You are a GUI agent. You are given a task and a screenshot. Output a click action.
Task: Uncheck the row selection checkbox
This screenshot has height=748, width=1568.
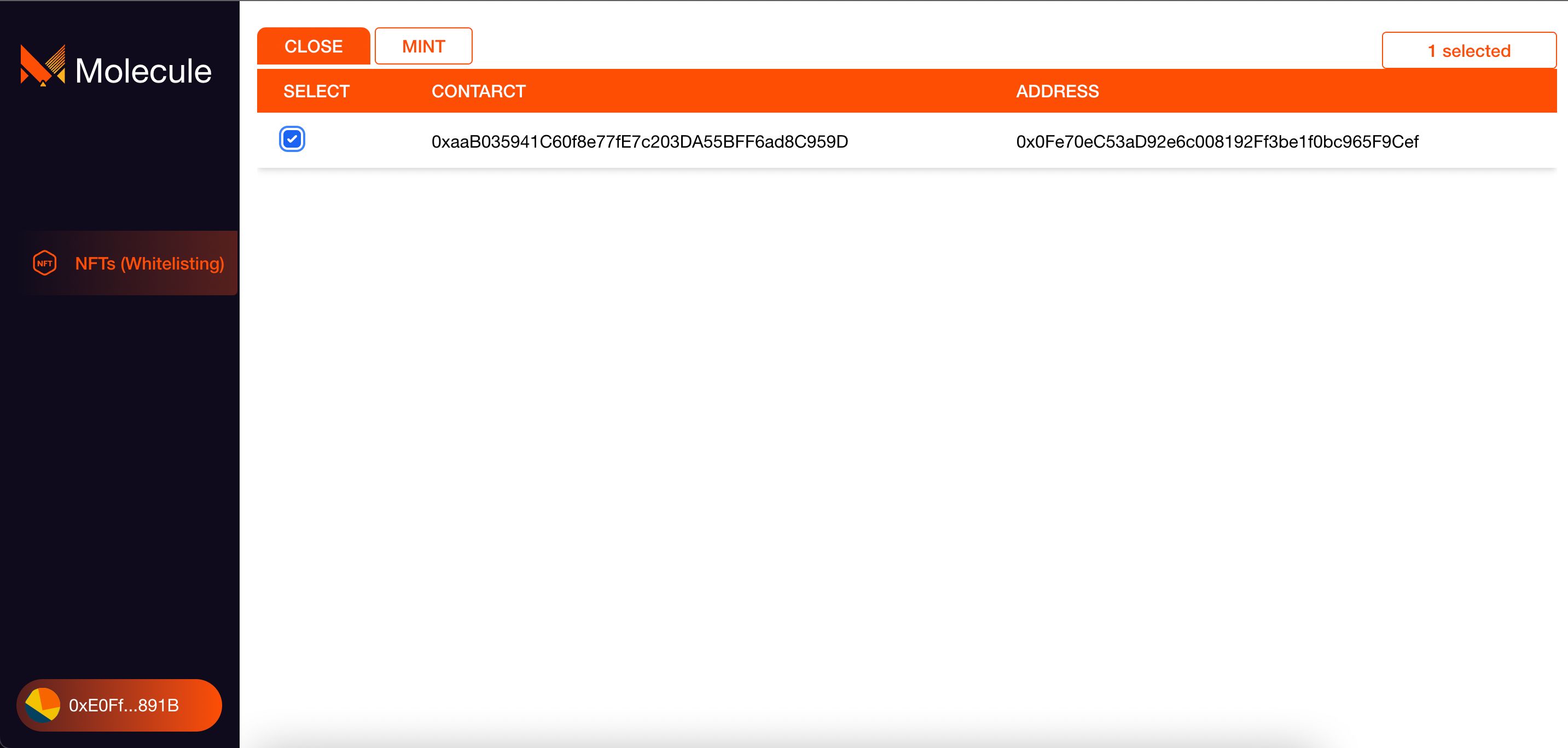tap(292, 139)
